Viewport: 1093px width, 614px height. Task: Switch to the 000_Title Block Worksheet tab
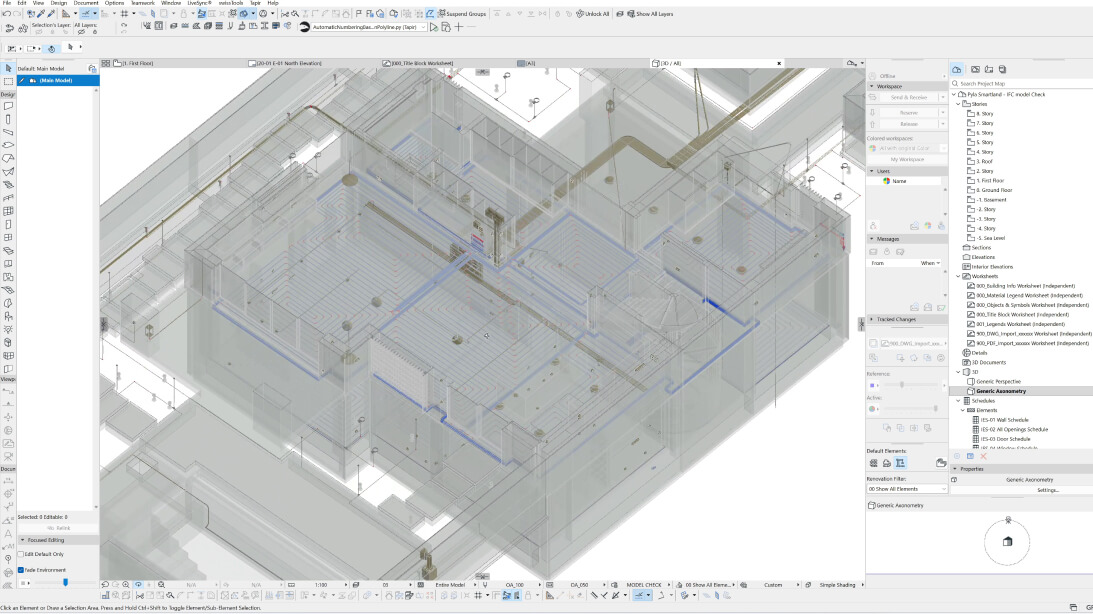[422, 63]
